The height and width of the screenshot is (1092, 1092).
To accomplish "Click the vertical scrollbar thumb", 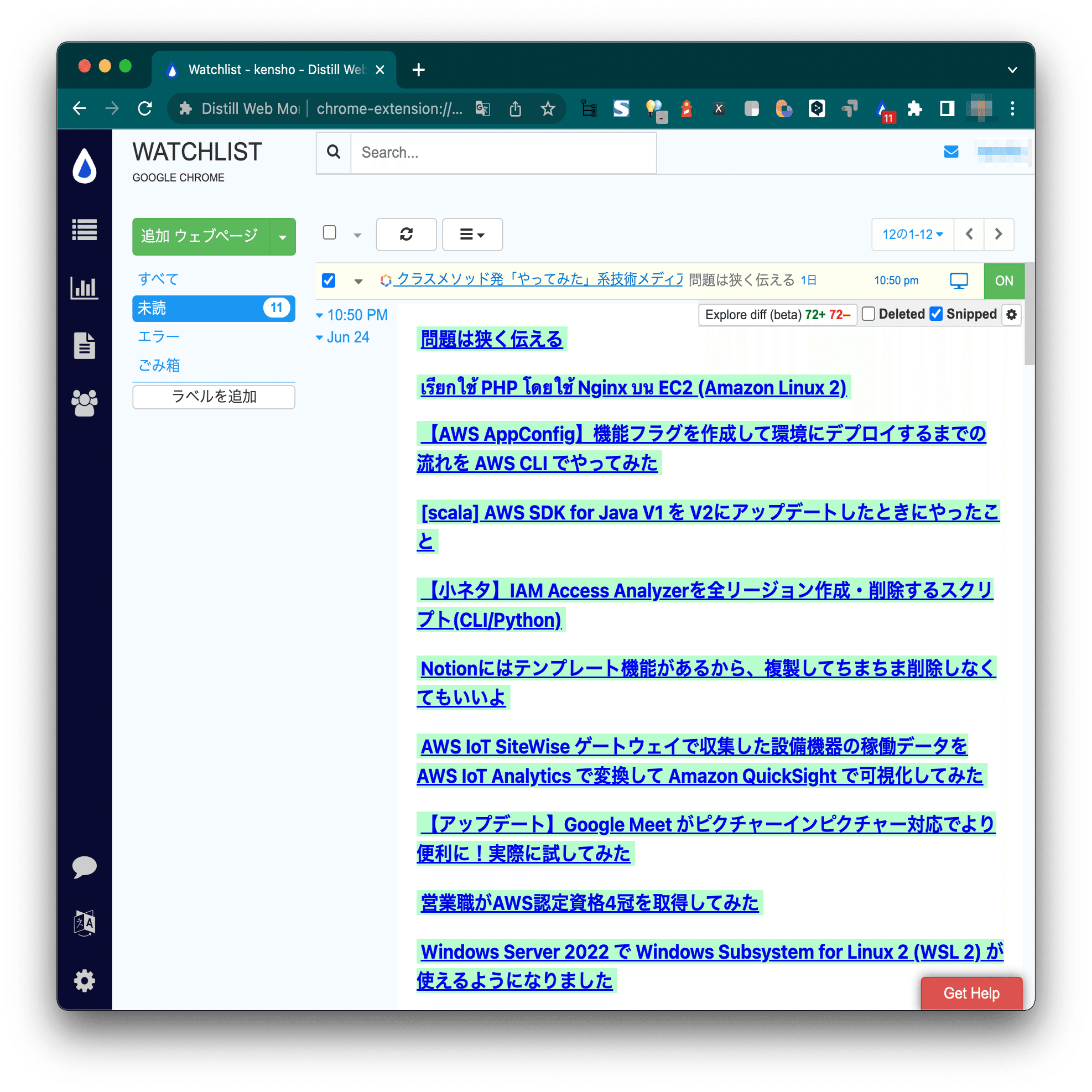I will pos(1029,314).
